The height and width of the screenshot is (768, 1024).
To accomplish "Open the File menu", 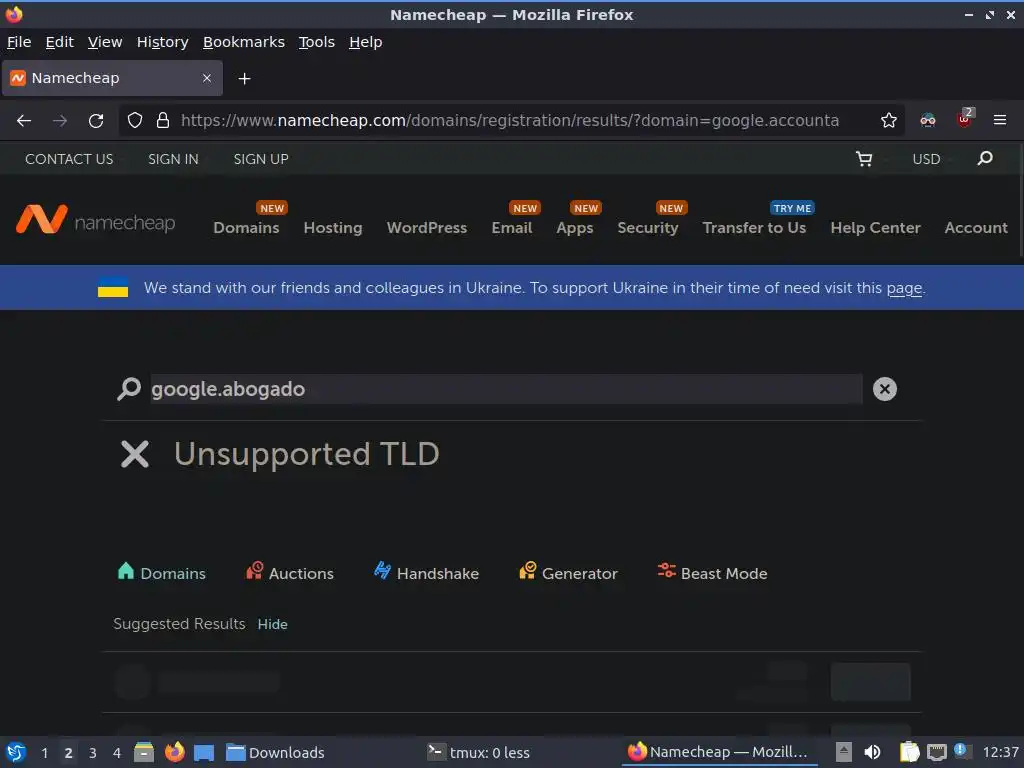I will click(19, 42).
